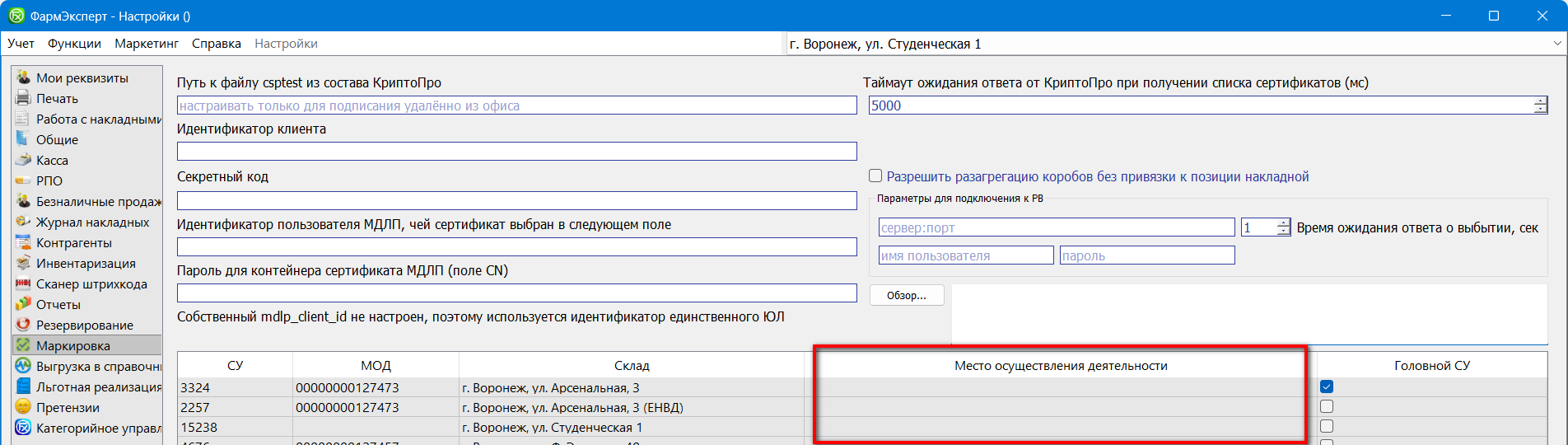The image size is (1568, 445).
Task: Enable Разрешить разагрегацию коробов checkbox
Action: (x=875, y=176)
